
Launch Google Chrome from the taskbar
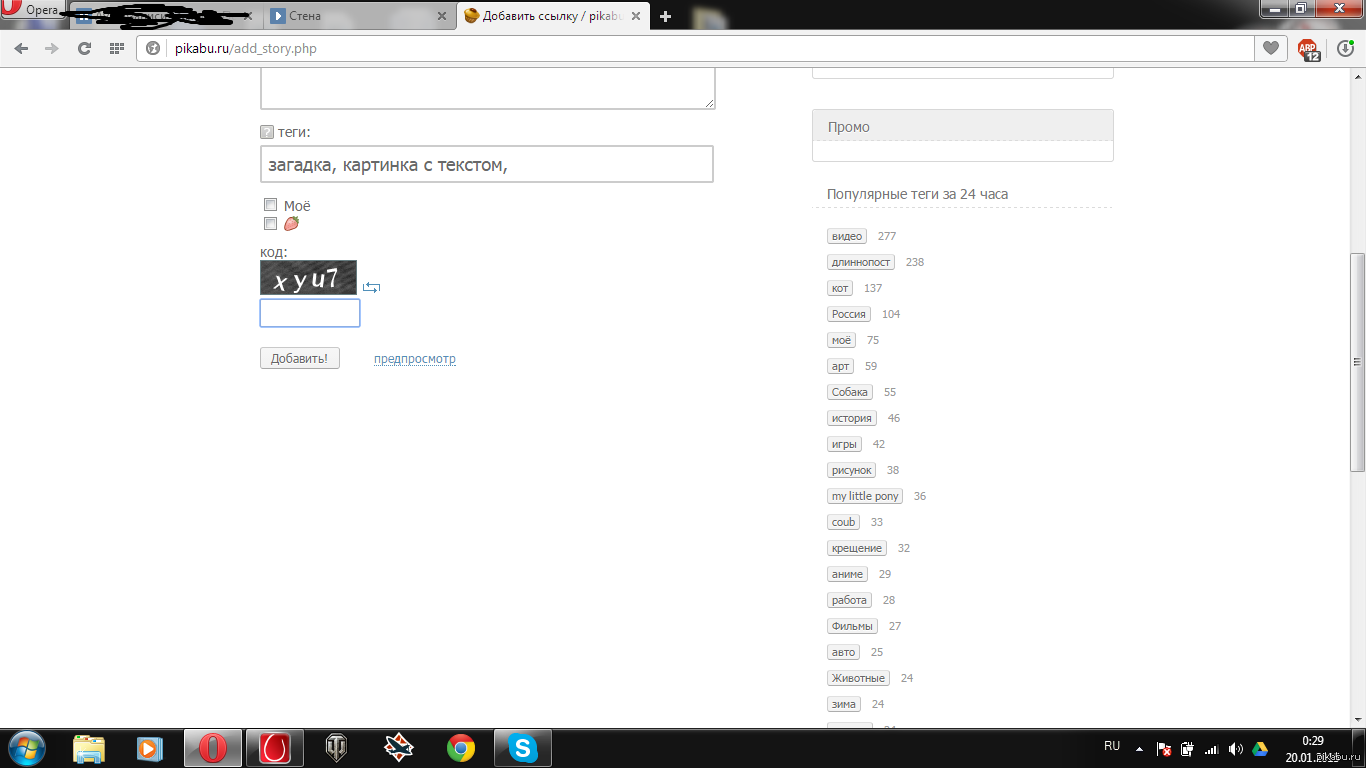[x=460, y=748]
